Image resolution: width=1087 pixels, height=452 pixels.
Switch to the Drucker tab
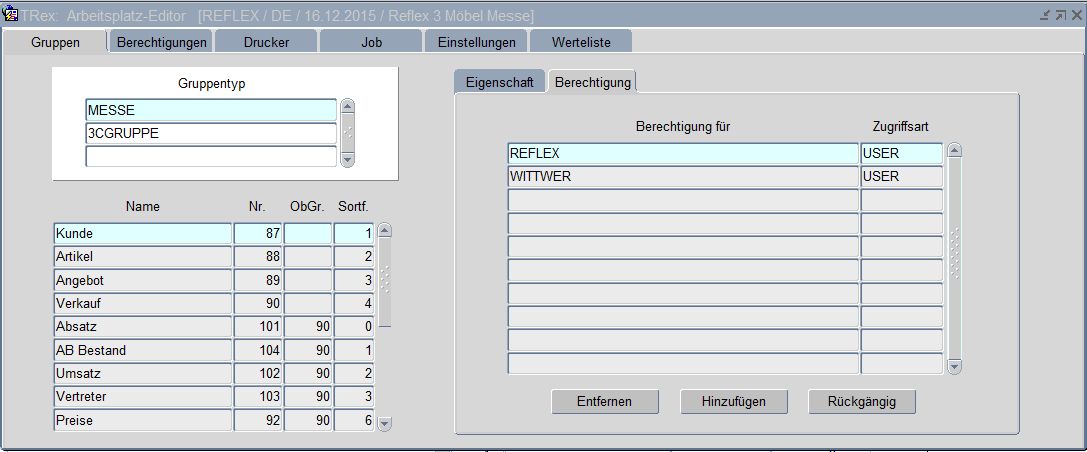266,42
